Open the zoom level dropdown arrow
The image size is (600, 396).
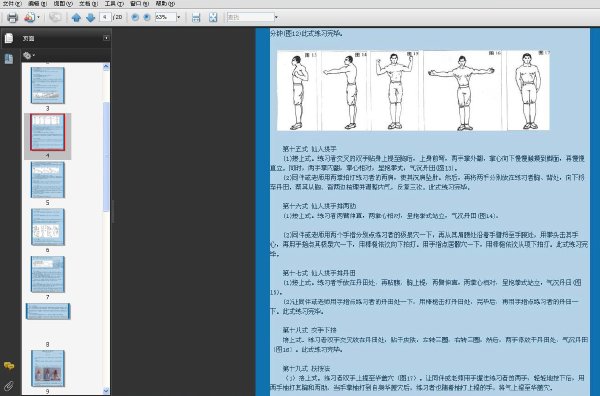coord(178,17)
